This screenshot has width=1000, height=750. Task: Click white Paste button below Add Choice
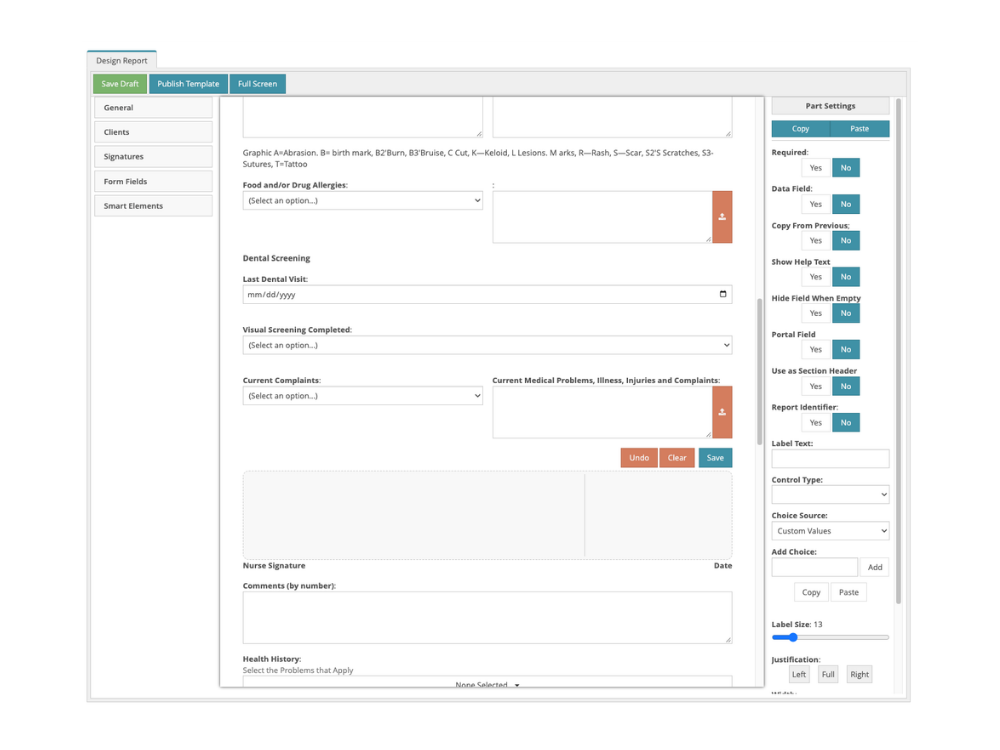848,592
